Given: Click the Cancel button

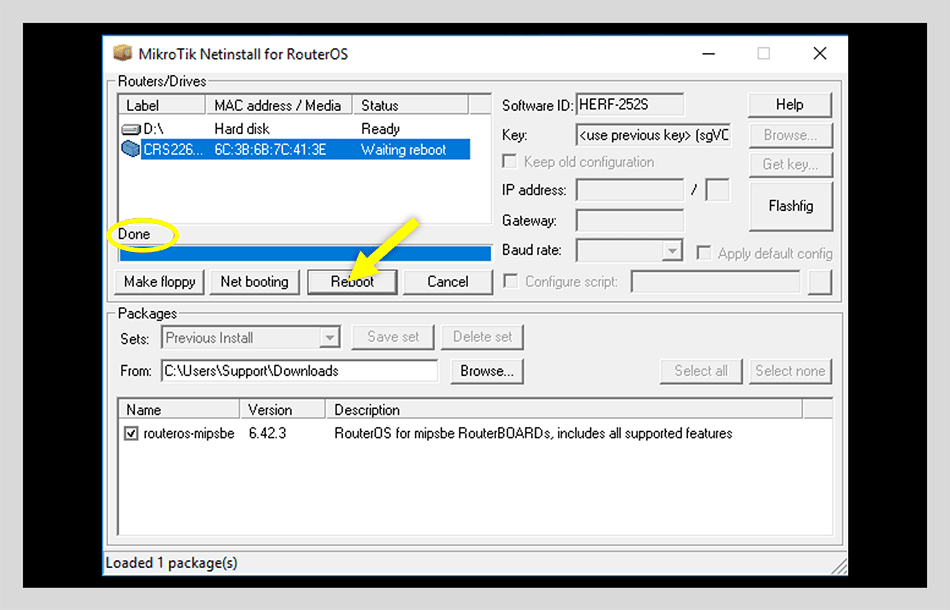Looking at the screenshot, I should tap(448, 282).
